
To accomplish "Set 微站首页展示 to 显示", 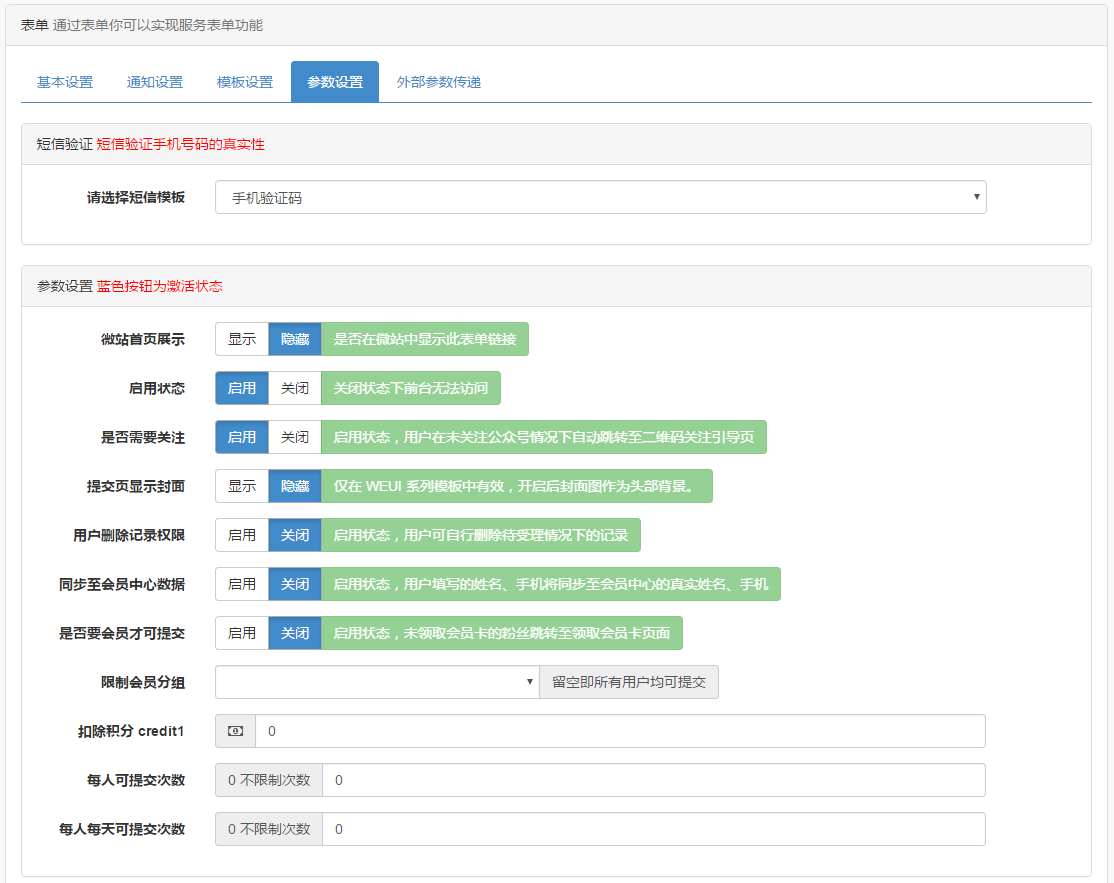I will [242, 339].
